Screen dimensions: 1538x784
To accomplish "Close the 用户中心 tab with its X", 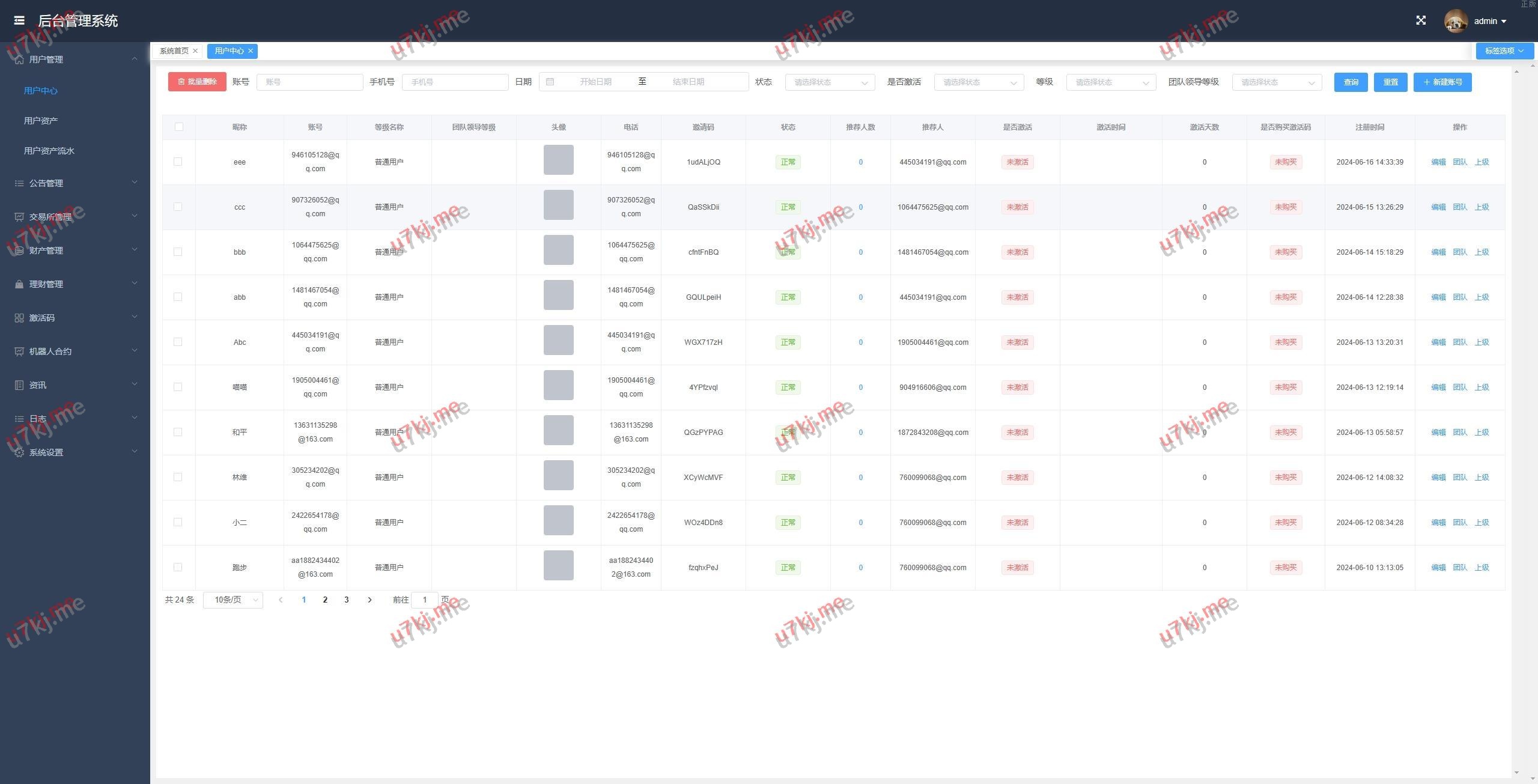I will click(251, 51).
